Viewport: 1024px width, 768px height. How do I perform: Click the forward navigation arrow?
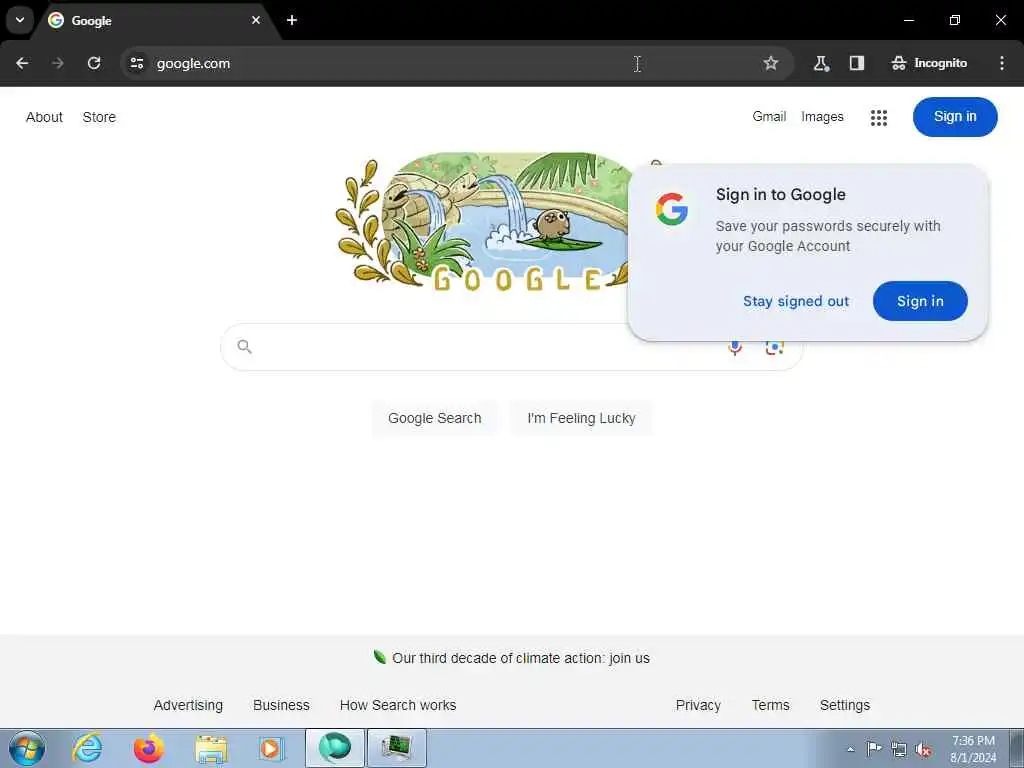[58, 63]
